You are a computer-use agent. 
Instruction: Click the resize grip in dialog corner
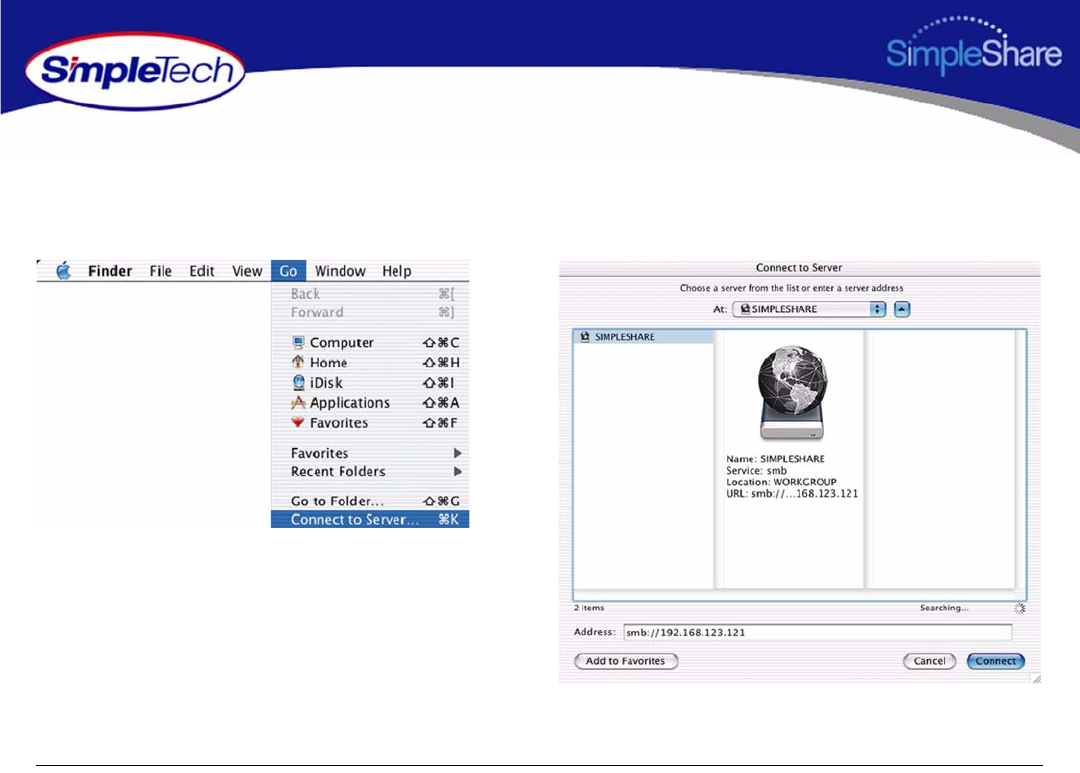coord(1035,679)
